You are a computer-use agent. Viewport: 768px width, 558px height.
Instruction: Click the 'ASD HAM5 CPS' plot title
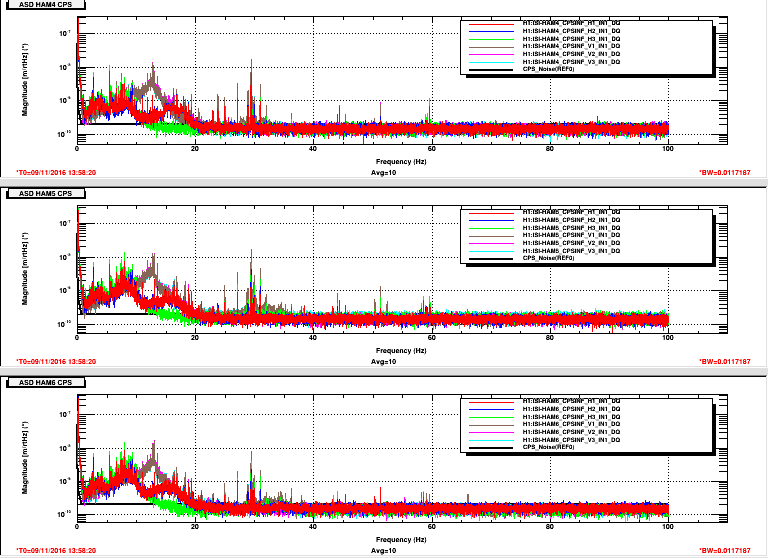pos(45,194)
